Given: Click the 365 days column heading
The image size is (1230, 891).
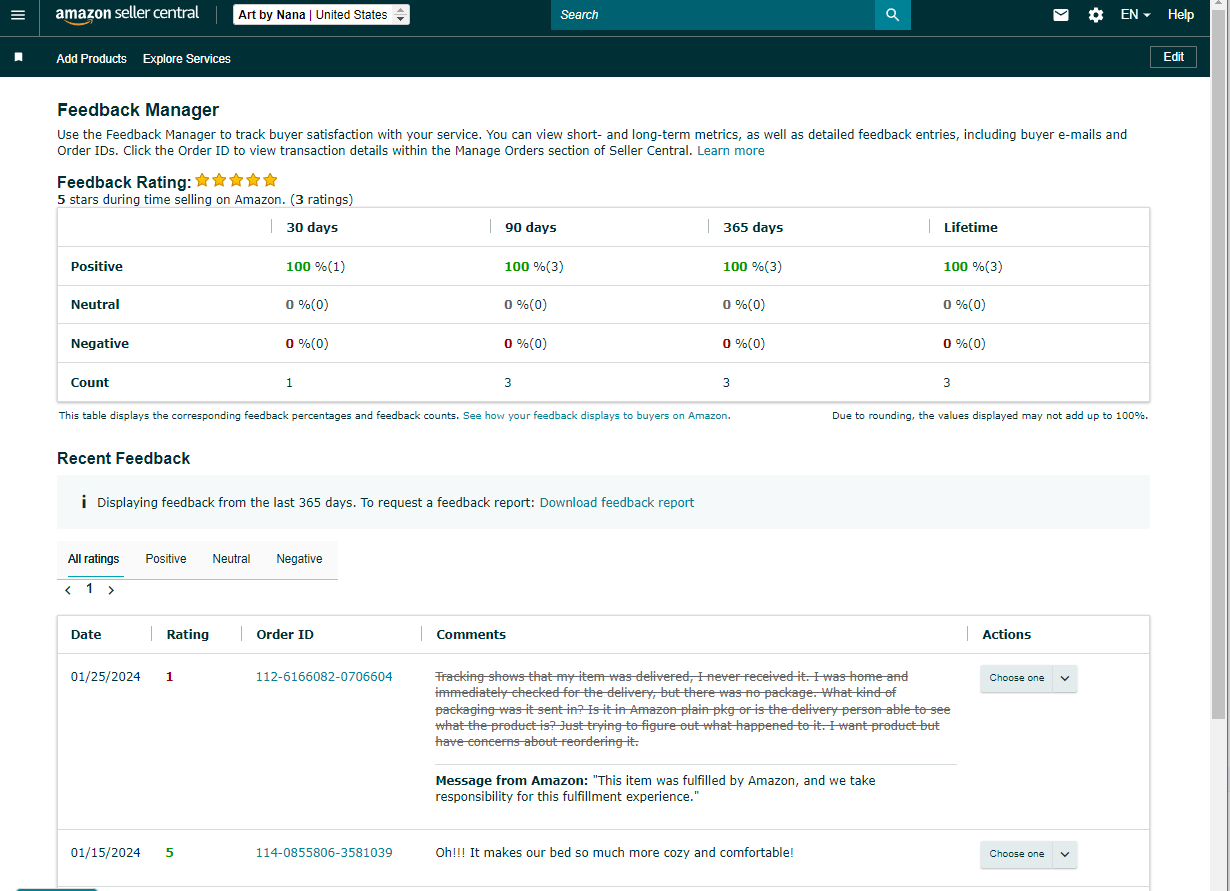Looking at the screenshot, I should coord(753,228).
